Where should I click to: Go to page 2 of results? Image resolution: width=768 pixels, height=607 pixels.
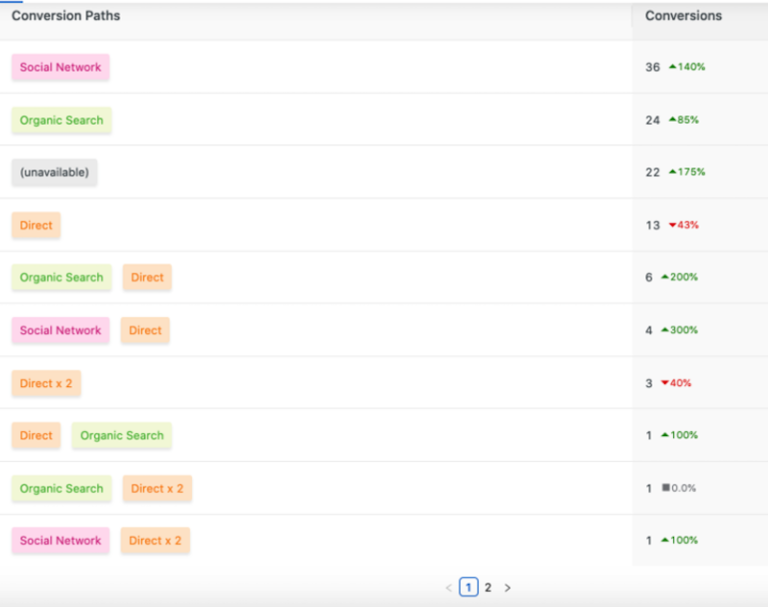tap(488, 588)
